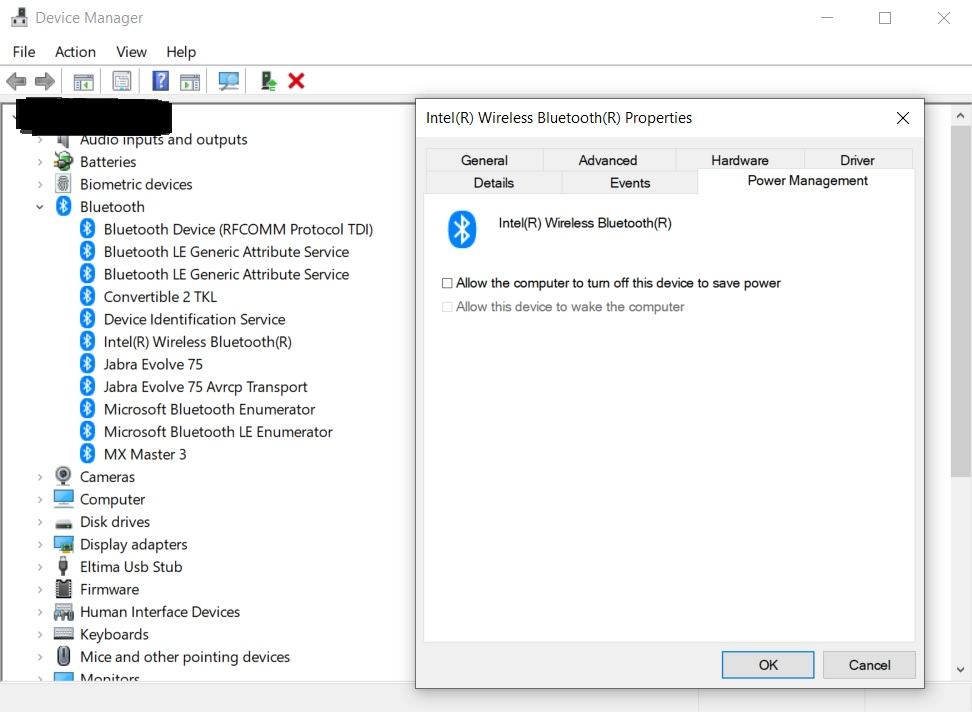Viewport: 972px width, 712px height.
Task: Switch to the Hardware tab
Action: point(740,160)
